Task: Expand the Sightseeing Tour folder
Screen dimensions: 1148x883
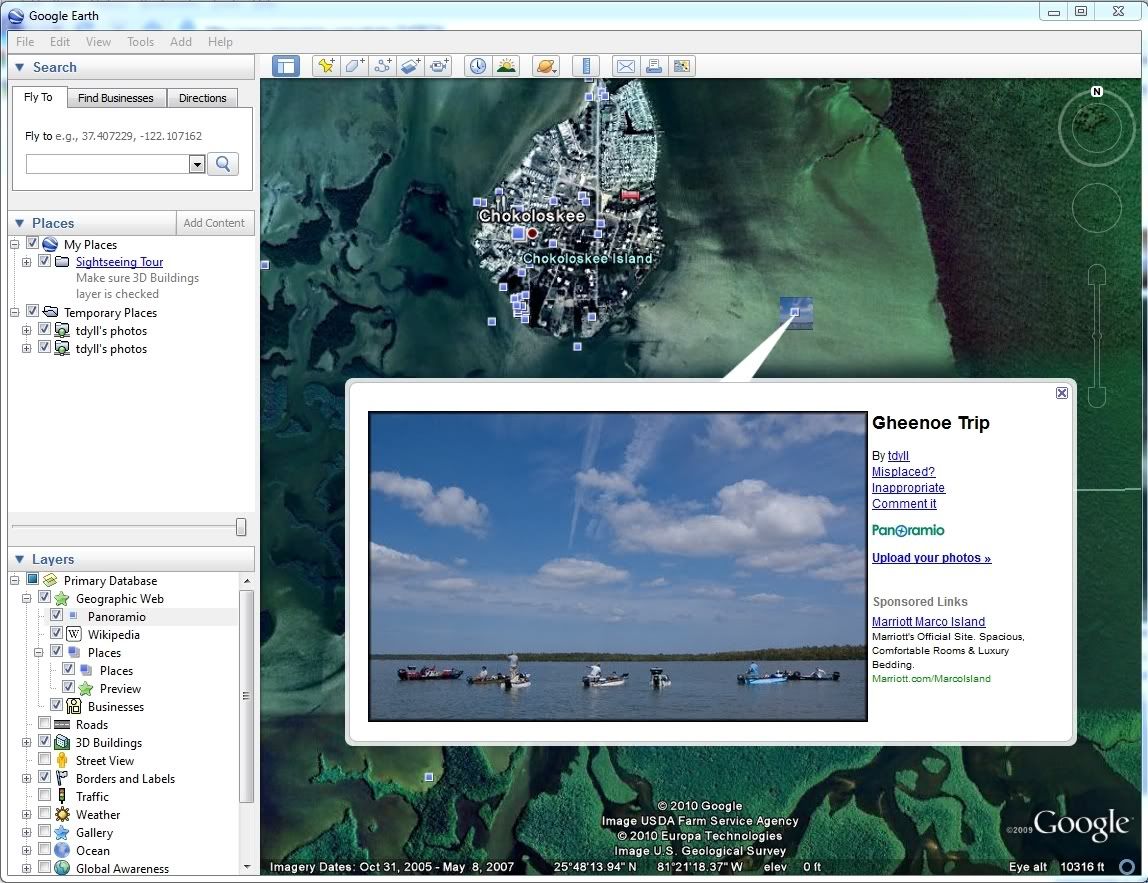Action: coord(26,262)
